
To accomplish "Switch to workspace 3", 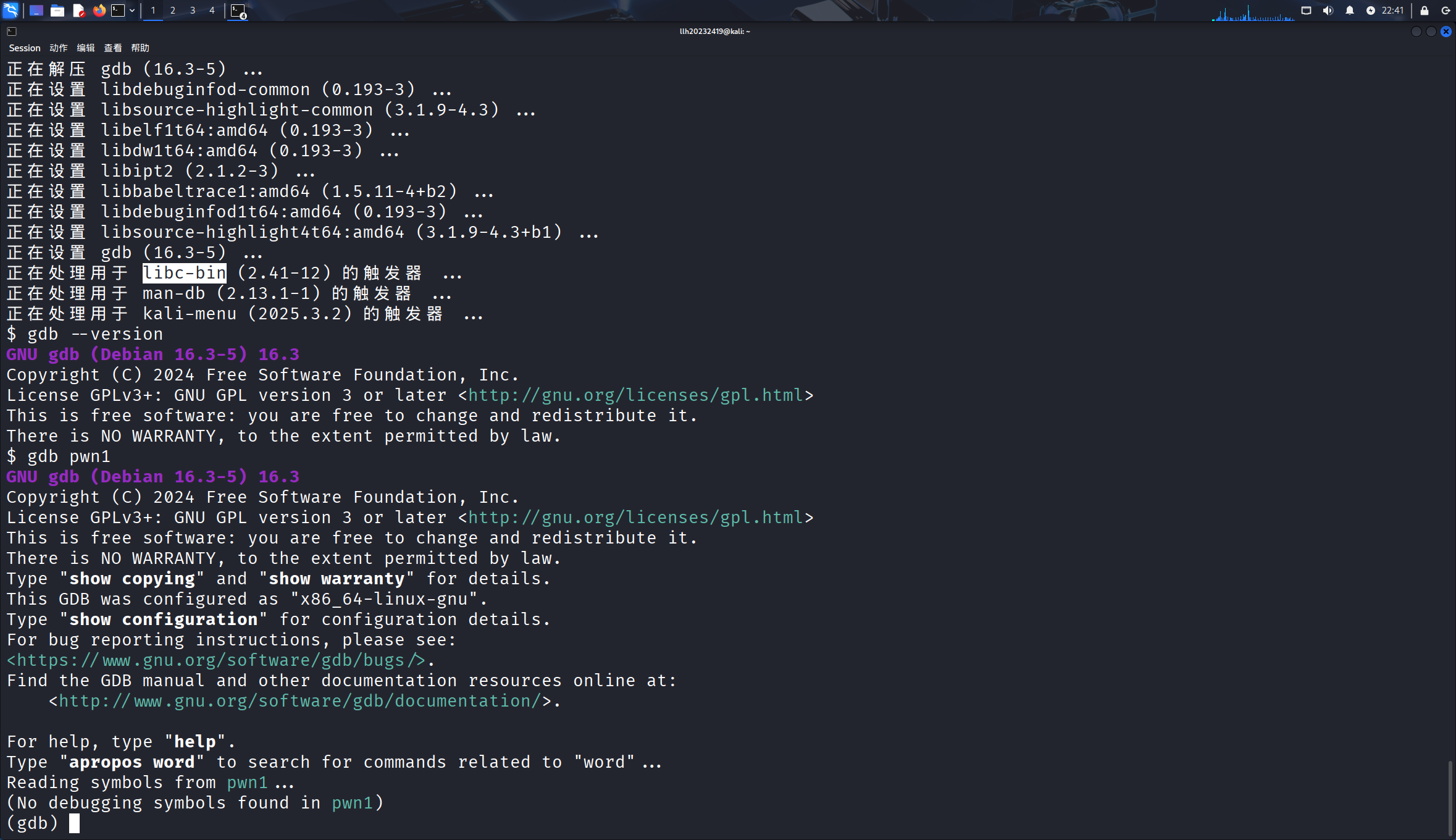I will pos(193,10).
